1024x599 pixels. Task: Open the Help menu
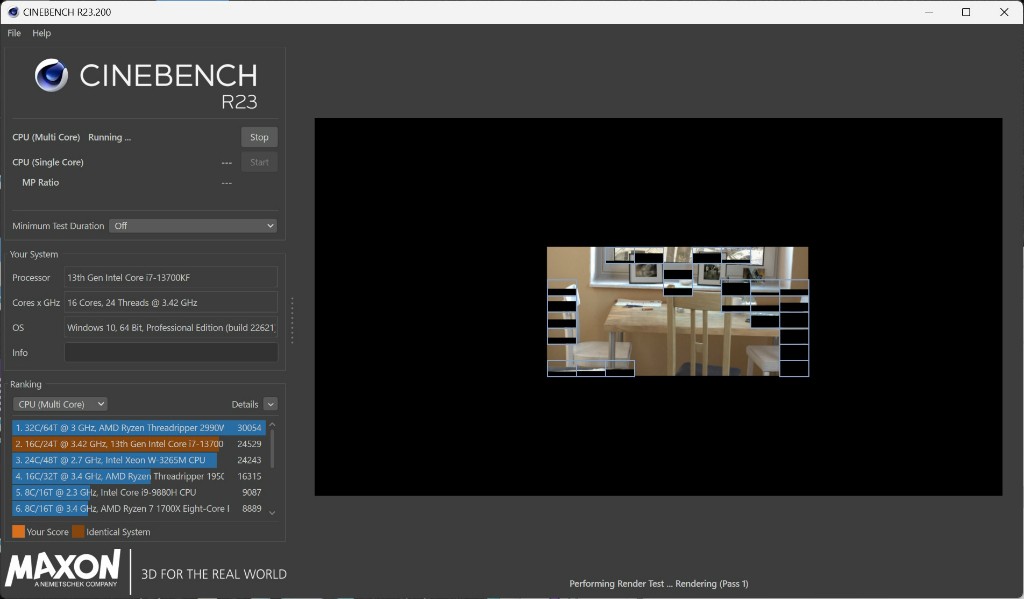point(41,33)
